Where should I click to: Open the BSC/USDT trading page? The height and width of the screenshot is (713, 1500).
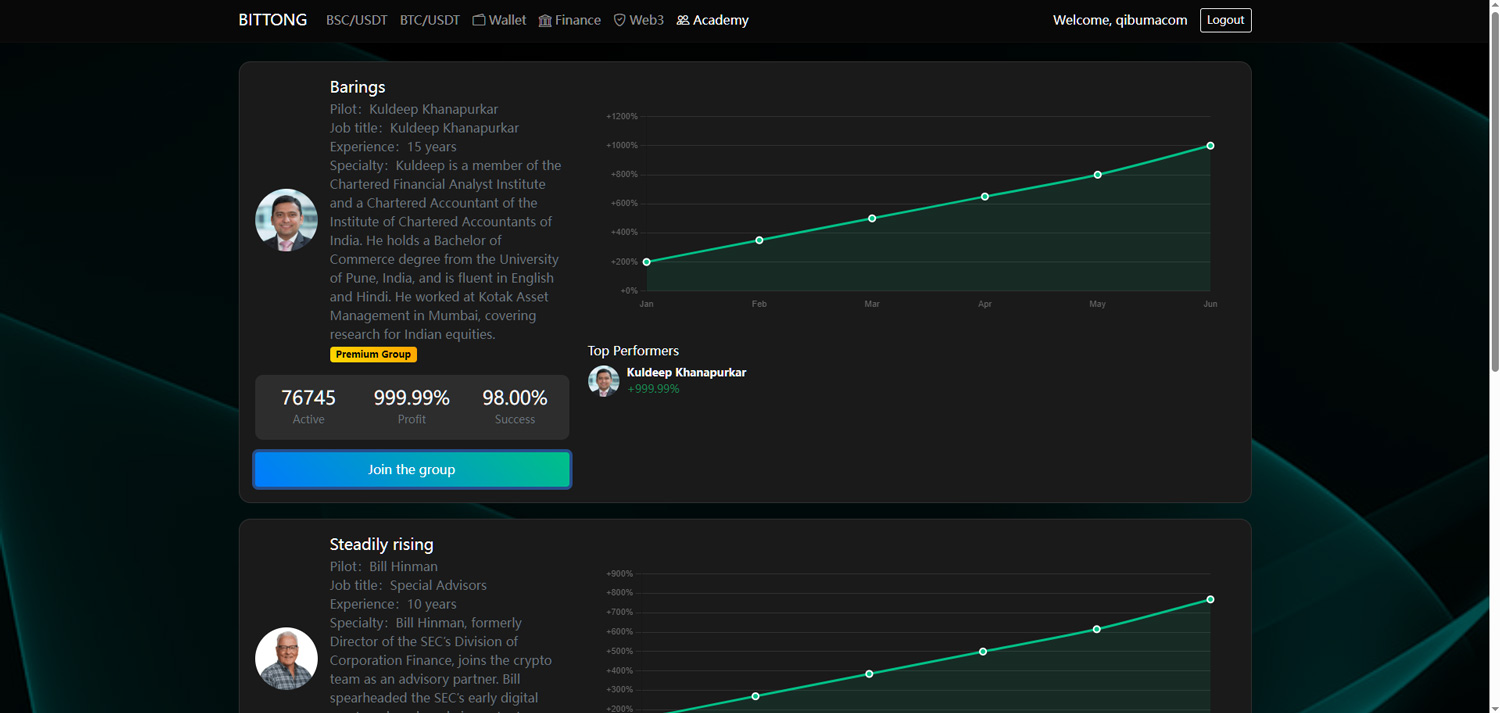coord(356,20)
